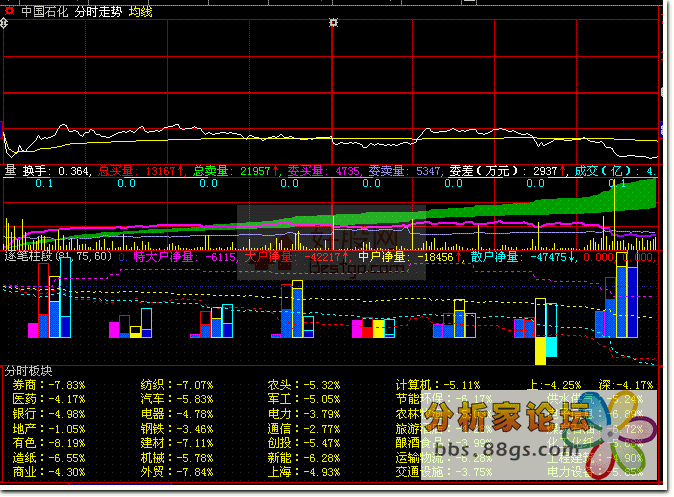Click the red 大户净量: -42217 value

pyautogui.click(x=296, y=257)
